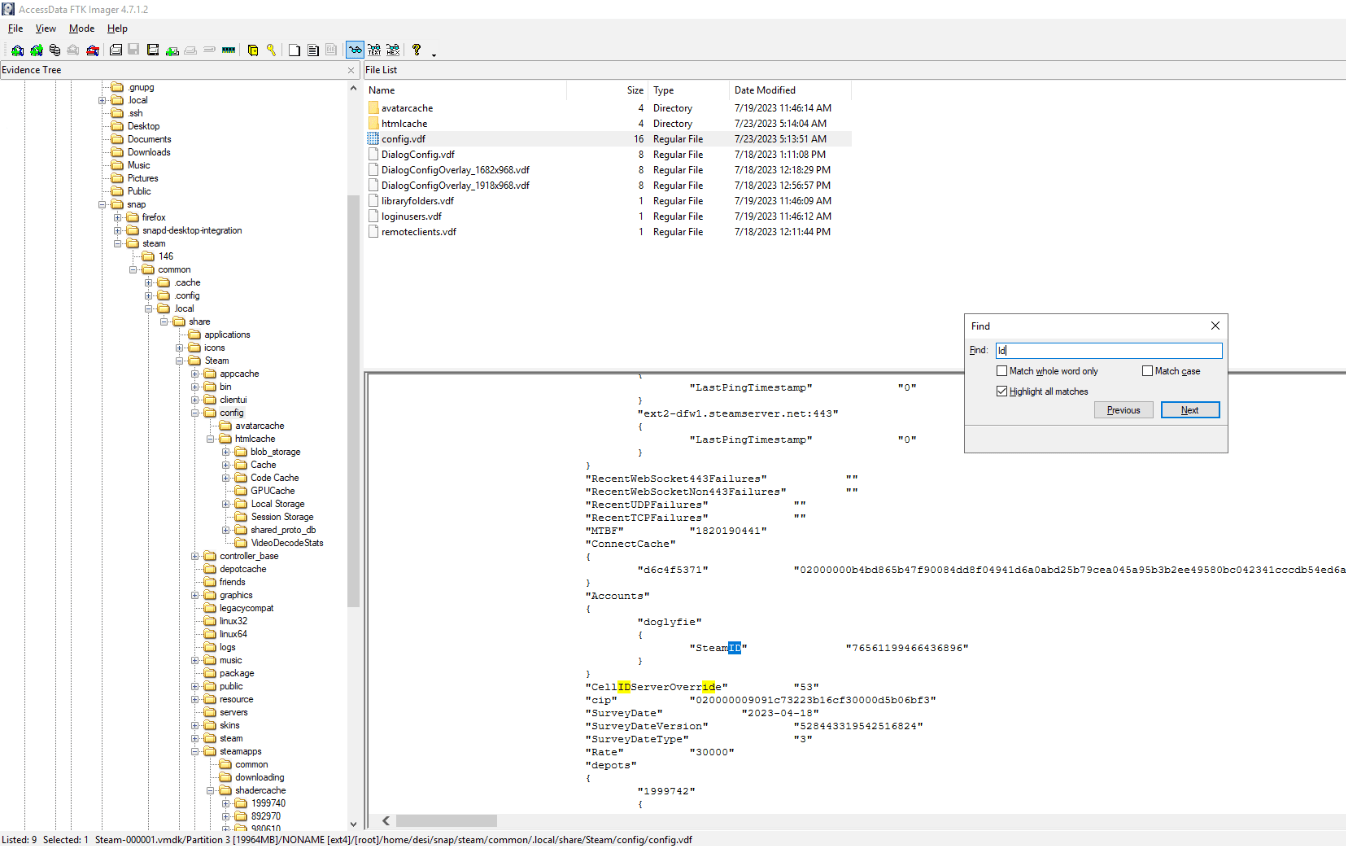
Task: Open the toolbar options overflow arrow
Action: pos(434,55)
